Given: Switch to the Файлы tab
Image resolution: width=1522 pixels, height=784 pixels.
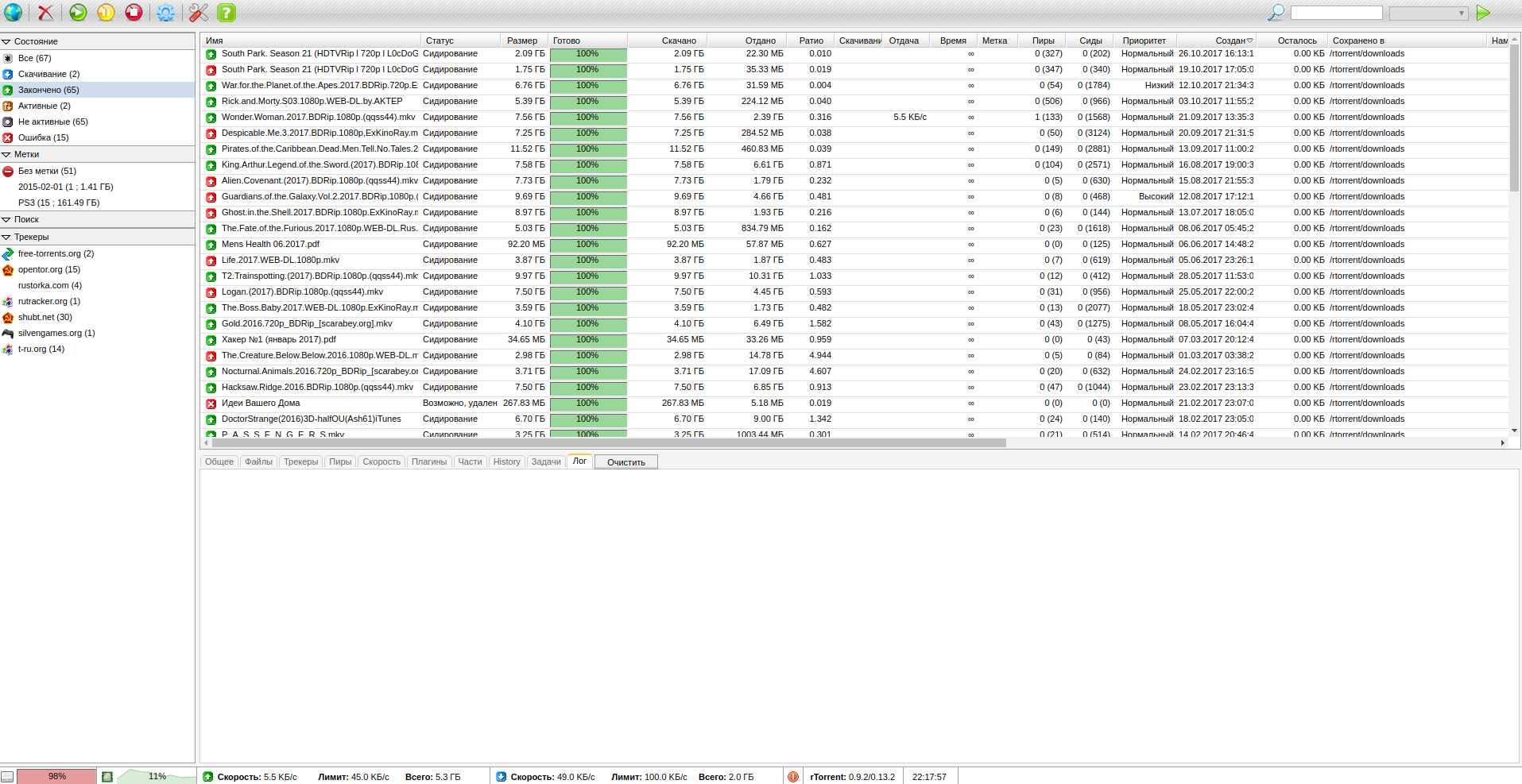Looking at the screenshot, I should tap(258, 462).
